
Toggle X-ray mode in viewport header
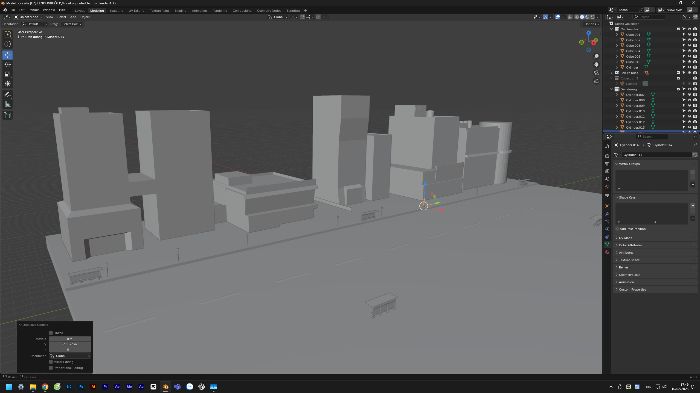point(570,17)
